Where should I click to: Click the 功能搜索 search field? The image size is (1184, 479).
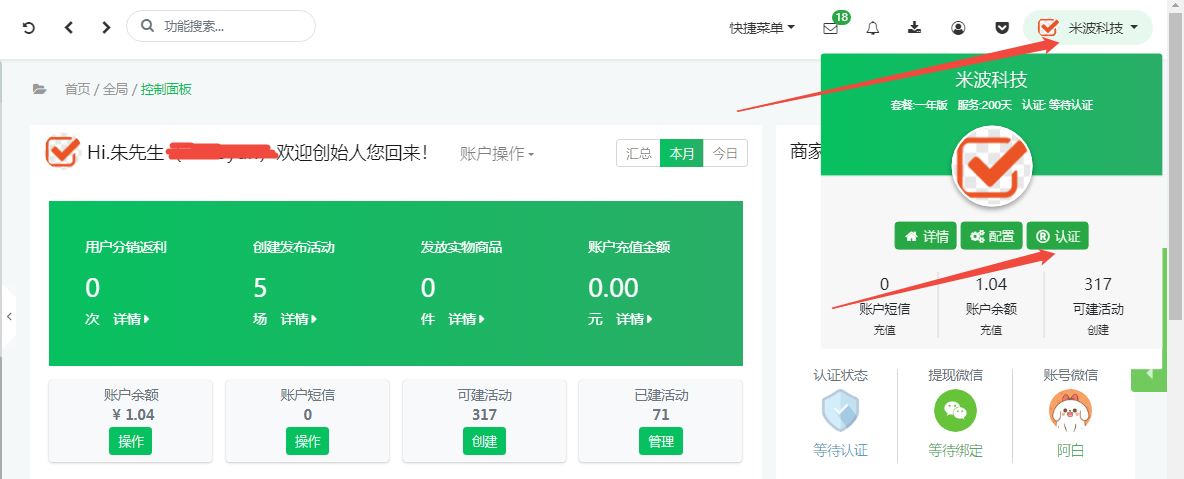pyautogui.click(x=220, y=26)
